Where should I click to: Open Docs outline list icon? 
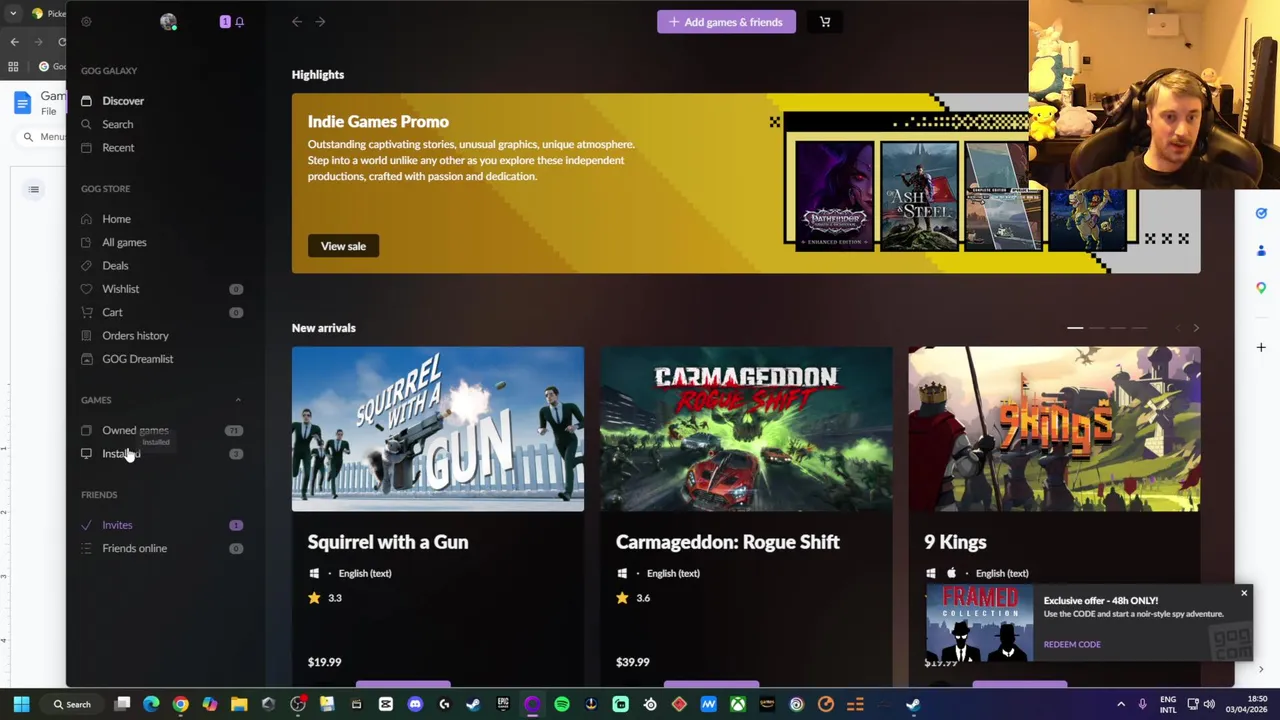pyautogui.click(x=34, y=190)
